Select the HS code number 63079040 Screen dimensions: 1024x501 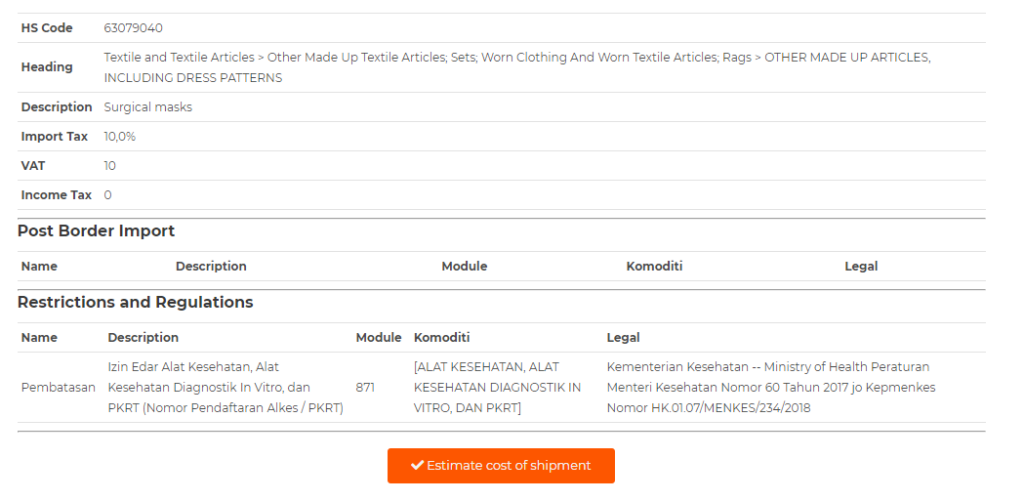134,28
